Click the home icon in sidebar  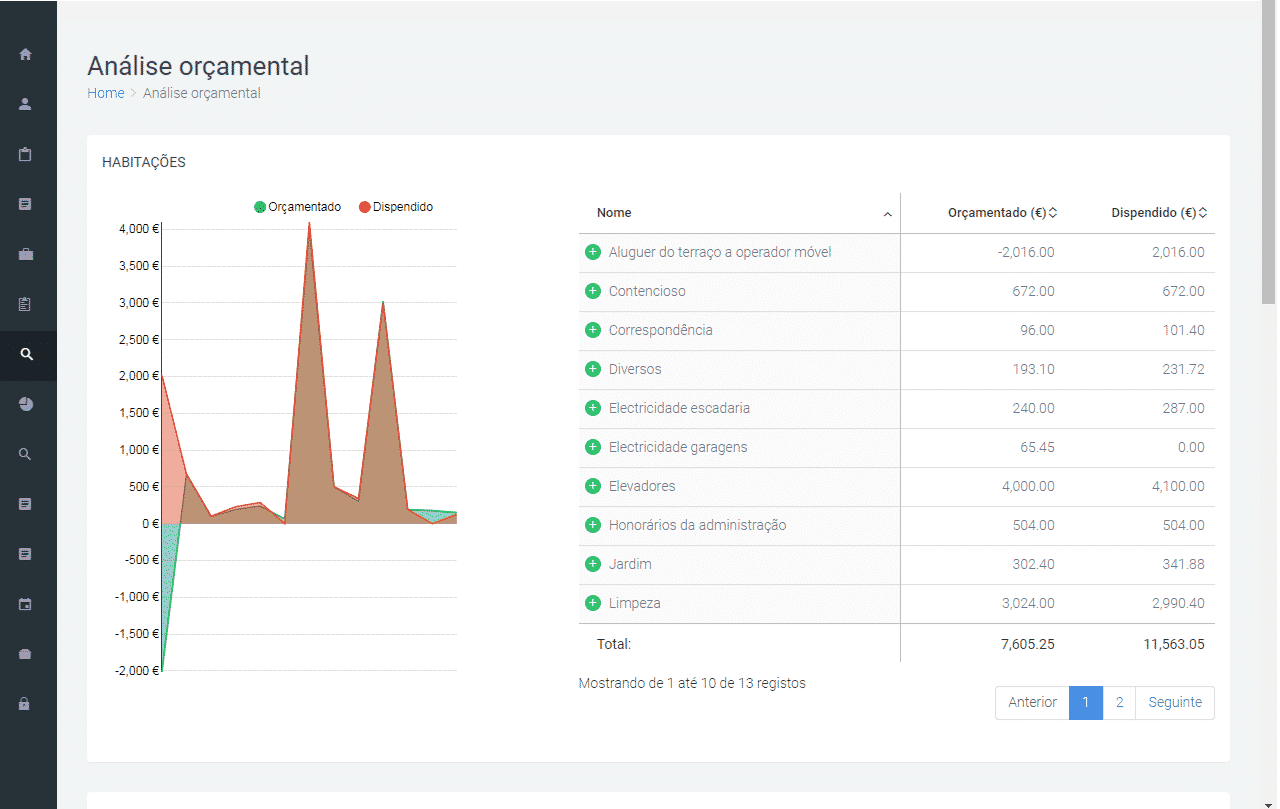tap(26, 54)
